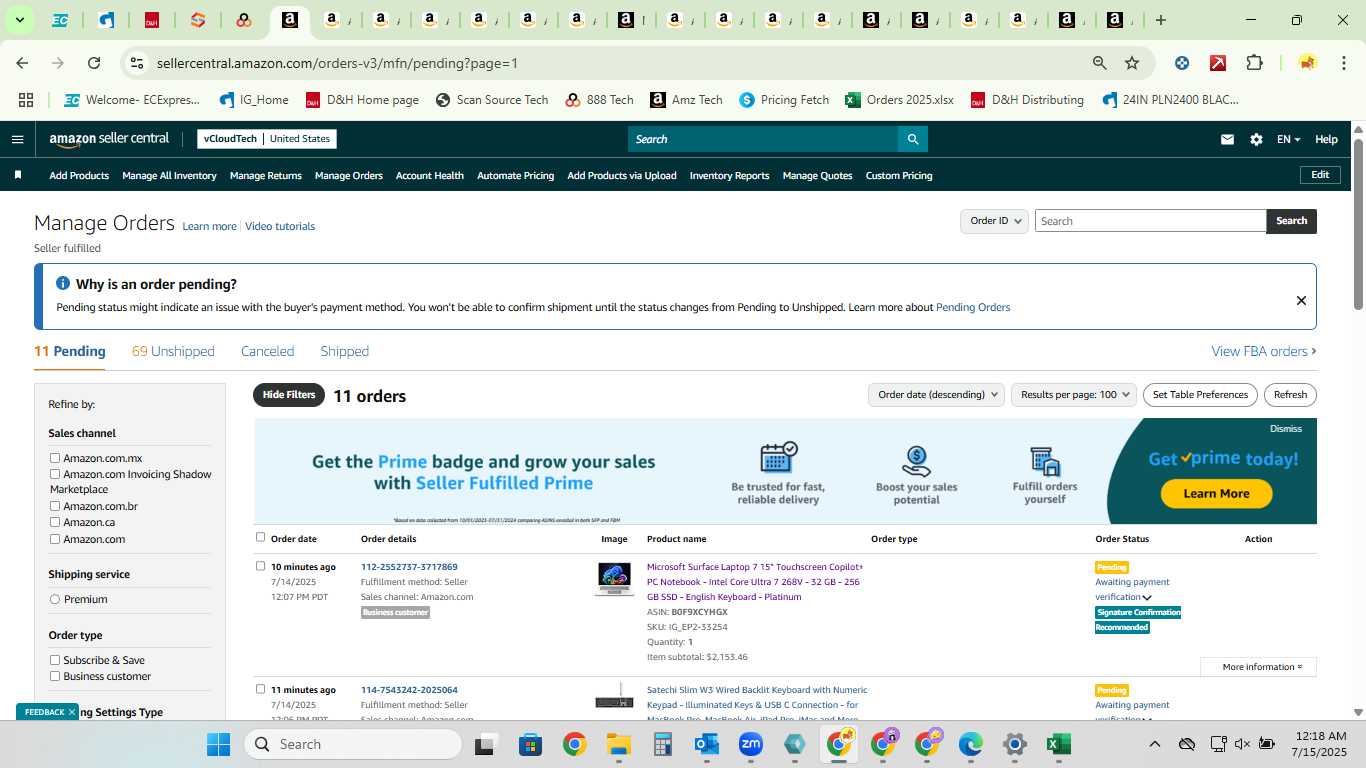Click Learn More on Prime banner
The image size is (1366, 768).
tap(1216, 493)
